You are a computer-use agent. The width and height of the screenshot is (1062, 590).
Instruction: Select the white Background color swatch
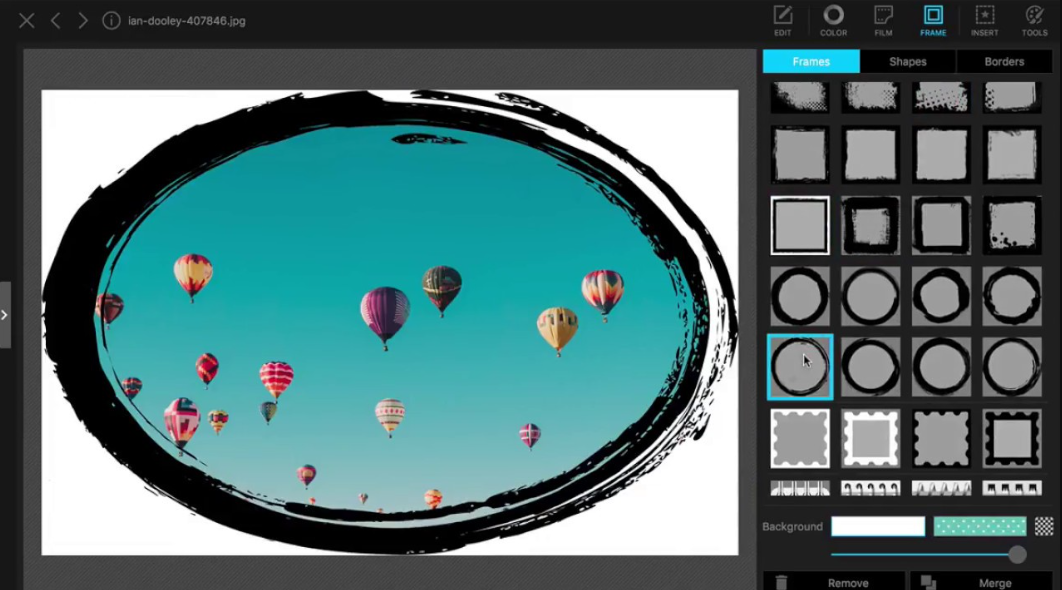pos(878,525)
